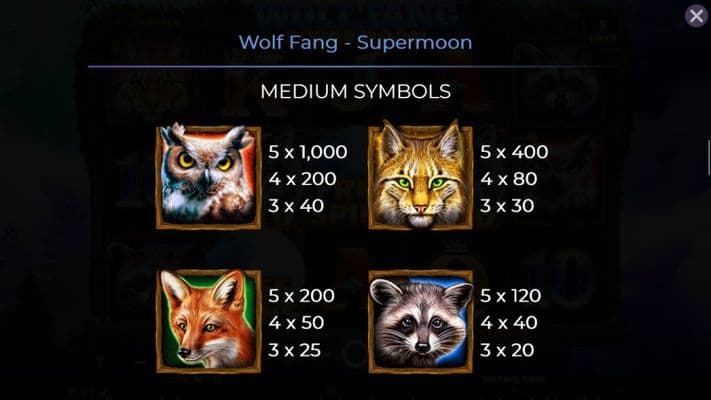Click the owl symbol image

tap(208, 176)
